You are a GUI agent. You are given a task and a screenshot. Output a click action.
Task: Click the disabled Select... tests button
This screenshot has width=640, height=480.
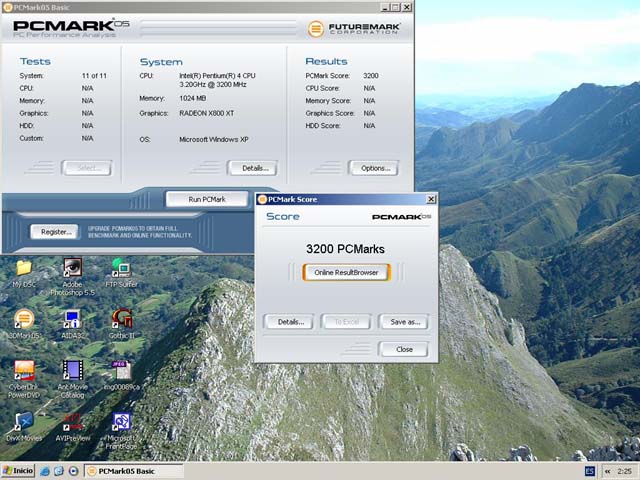click(87, 168)
